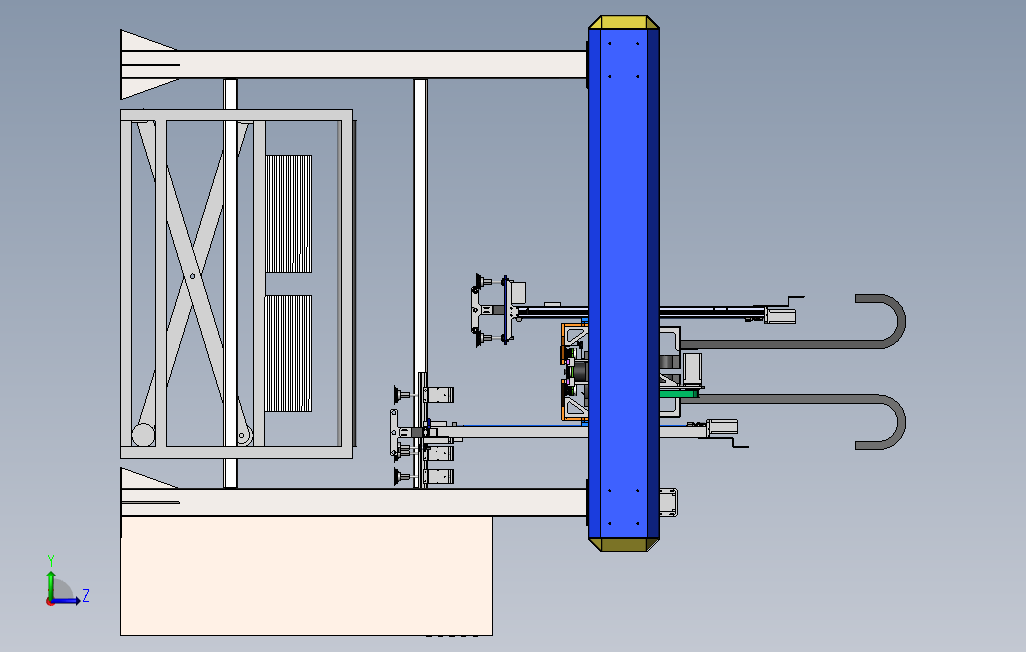Select the small bracket at column's lower right

click(x=668, y=502)
